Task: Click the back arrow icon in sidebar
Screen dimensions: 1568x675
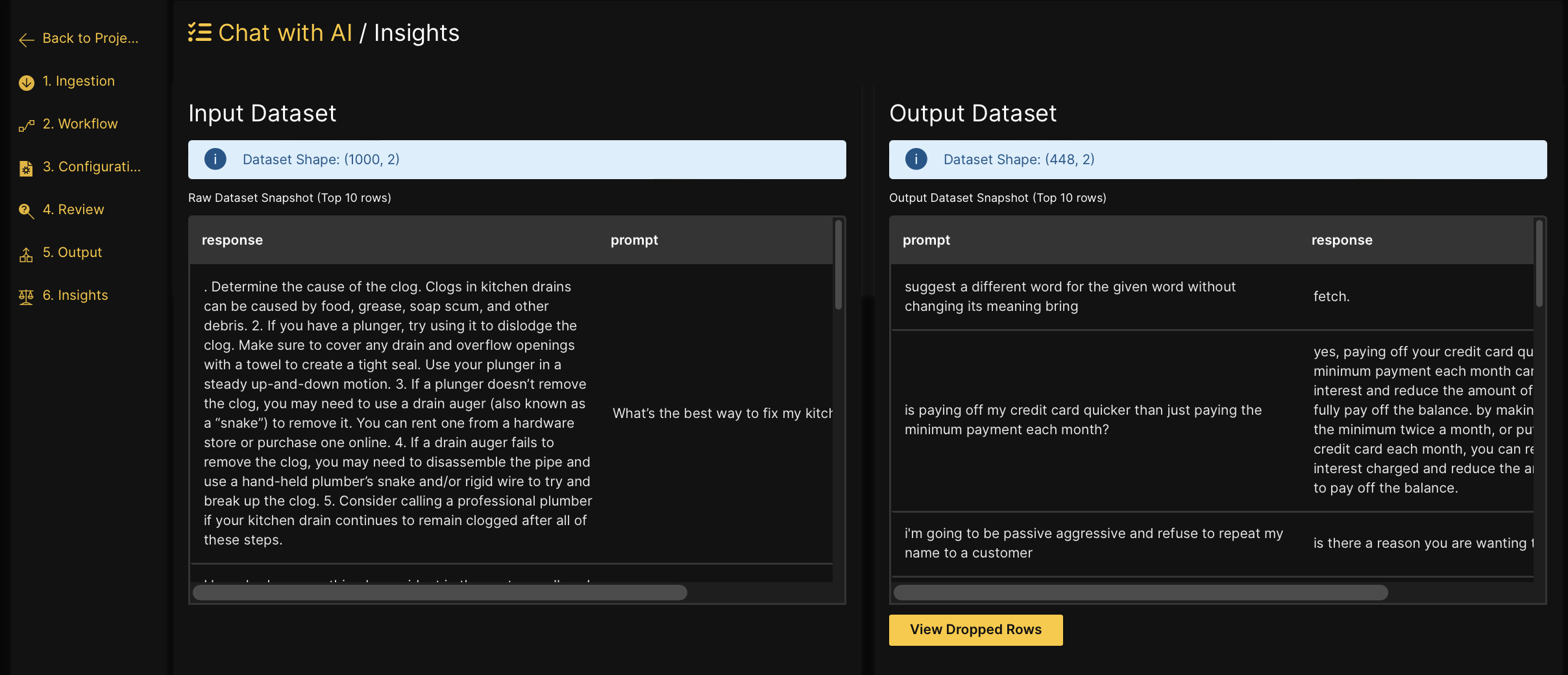Action: (x=26, y=40)
